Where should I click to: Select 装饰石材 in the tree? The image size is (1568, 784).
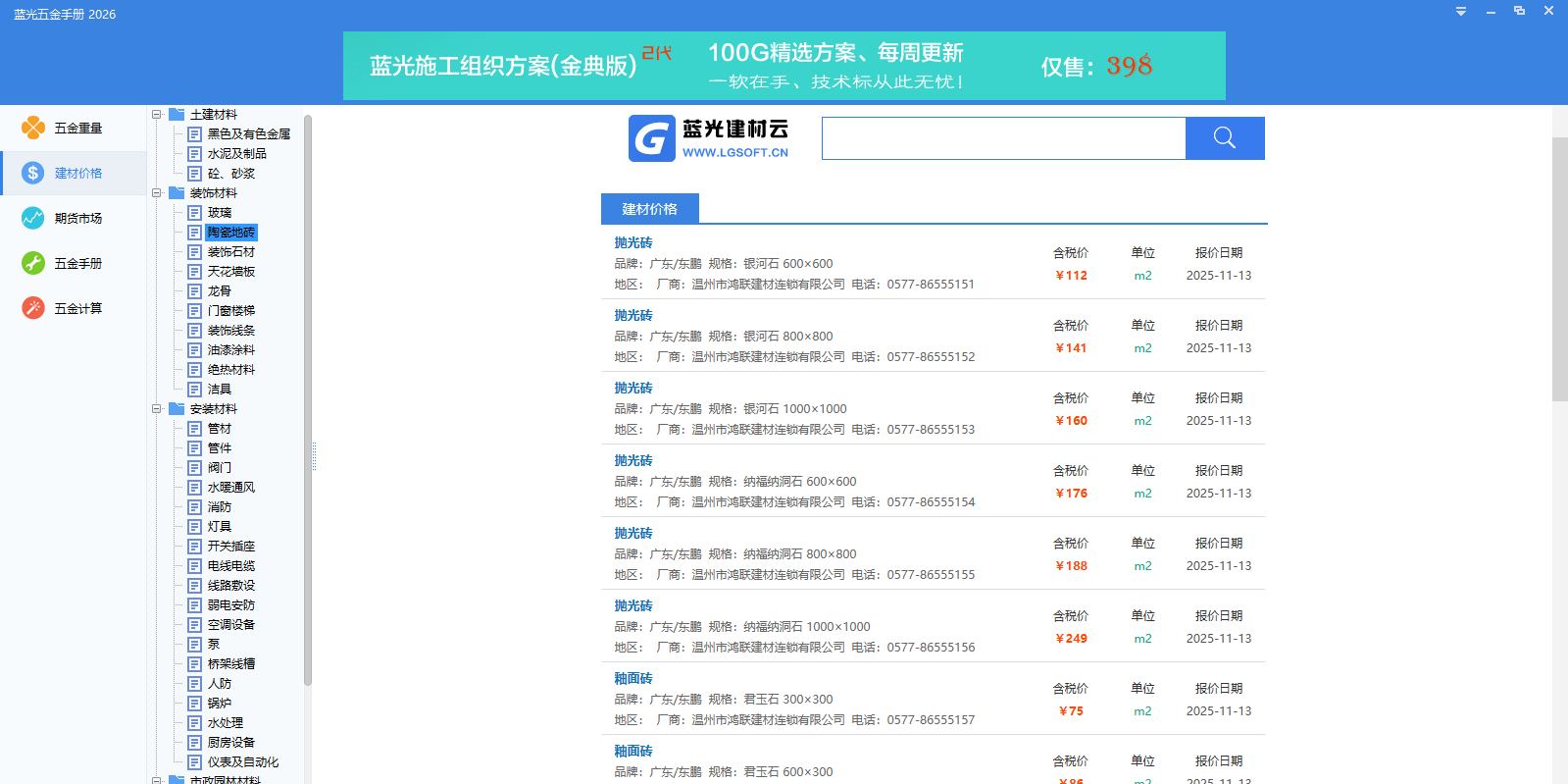[231, 252]
